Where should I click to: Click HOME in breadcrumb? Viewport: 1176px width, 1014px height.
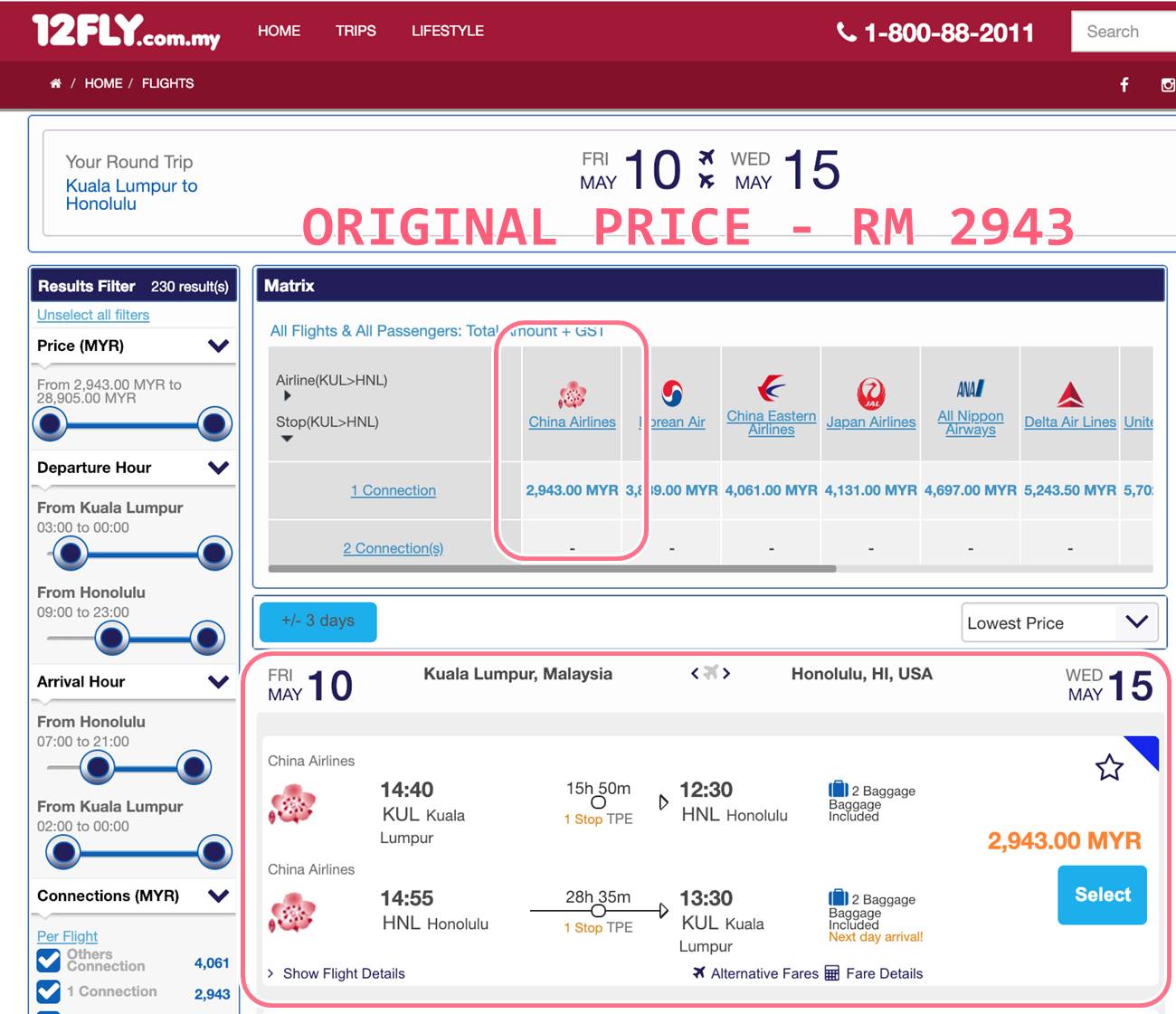point(103,83)
